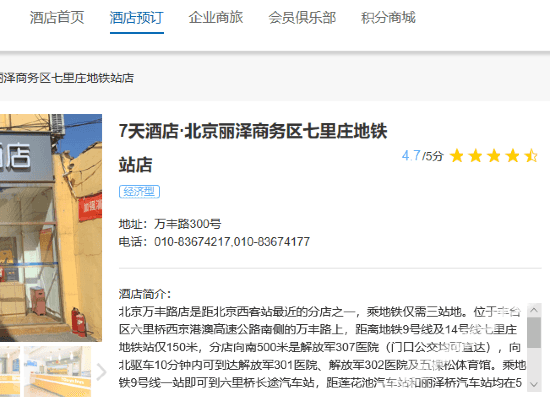Viewport: 550px width, 412px height.
Task: Click the phone number 010-83674217
Action: [192, 242]
